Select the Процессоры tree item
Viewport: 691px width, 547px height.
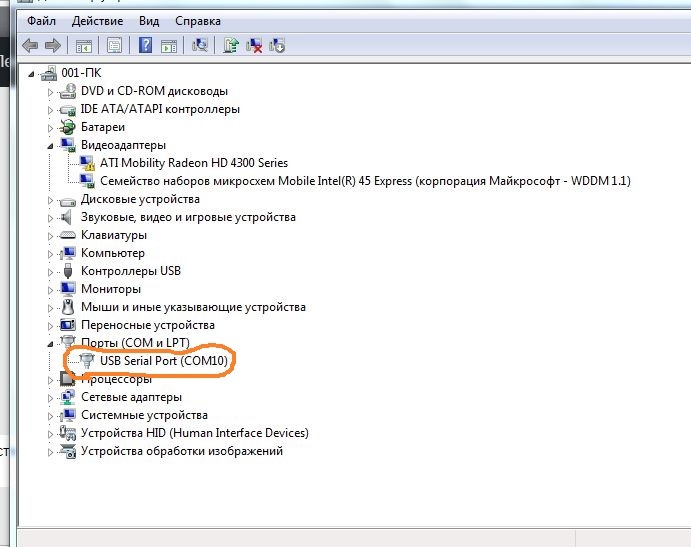click(116, 379)
